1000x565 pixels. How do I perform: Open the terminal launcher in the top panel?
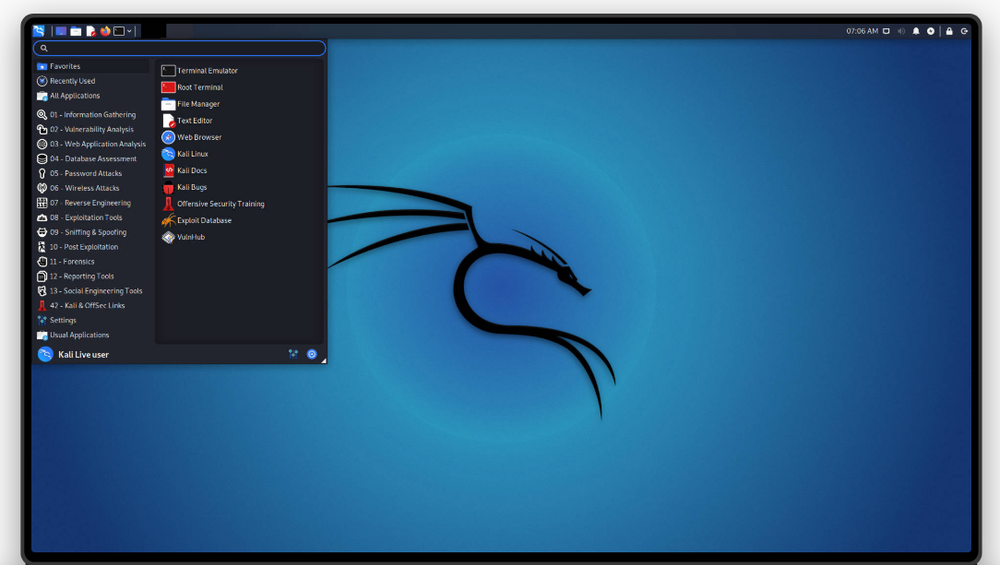click(119, 31)
